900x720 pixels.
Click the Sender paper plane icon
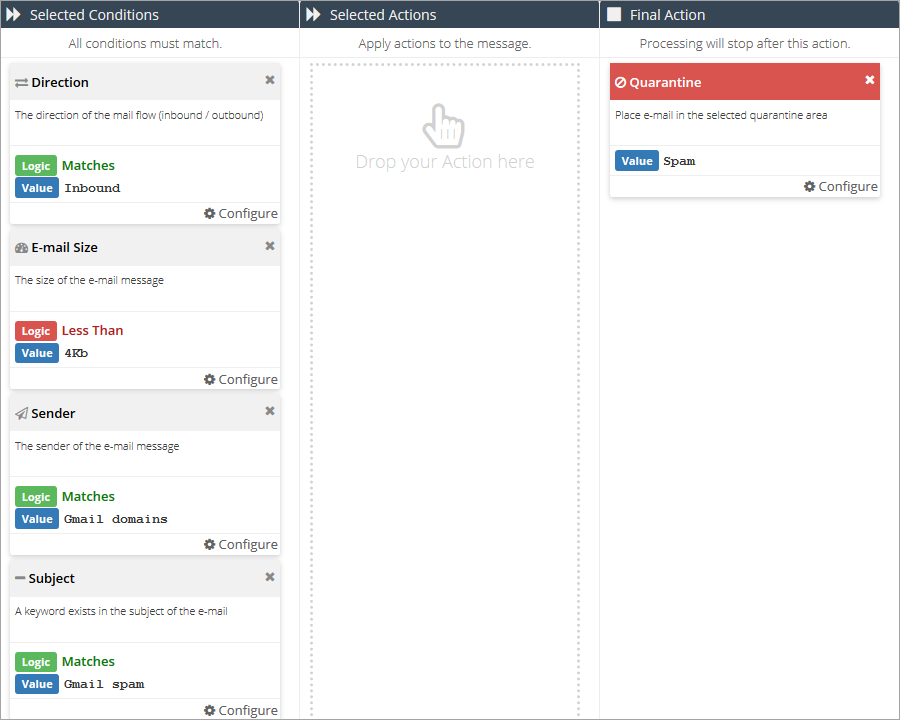pos(21,414)
